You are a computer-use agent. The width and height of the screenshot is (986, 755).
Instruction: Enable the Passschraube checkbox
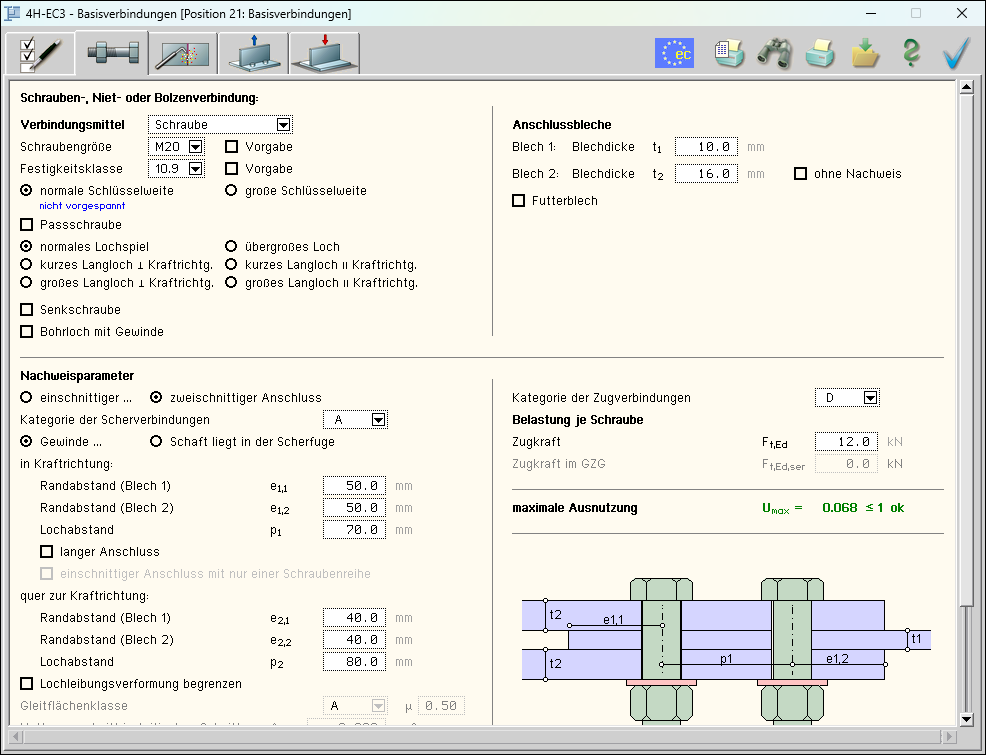[27, 225]
